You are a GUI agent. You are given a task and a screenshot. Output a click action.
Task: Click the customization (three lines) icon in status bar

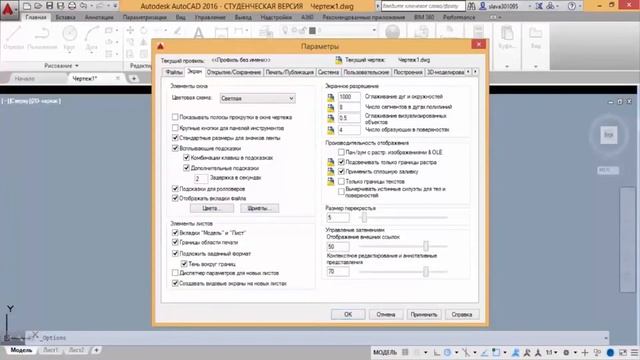coord(634,352)
